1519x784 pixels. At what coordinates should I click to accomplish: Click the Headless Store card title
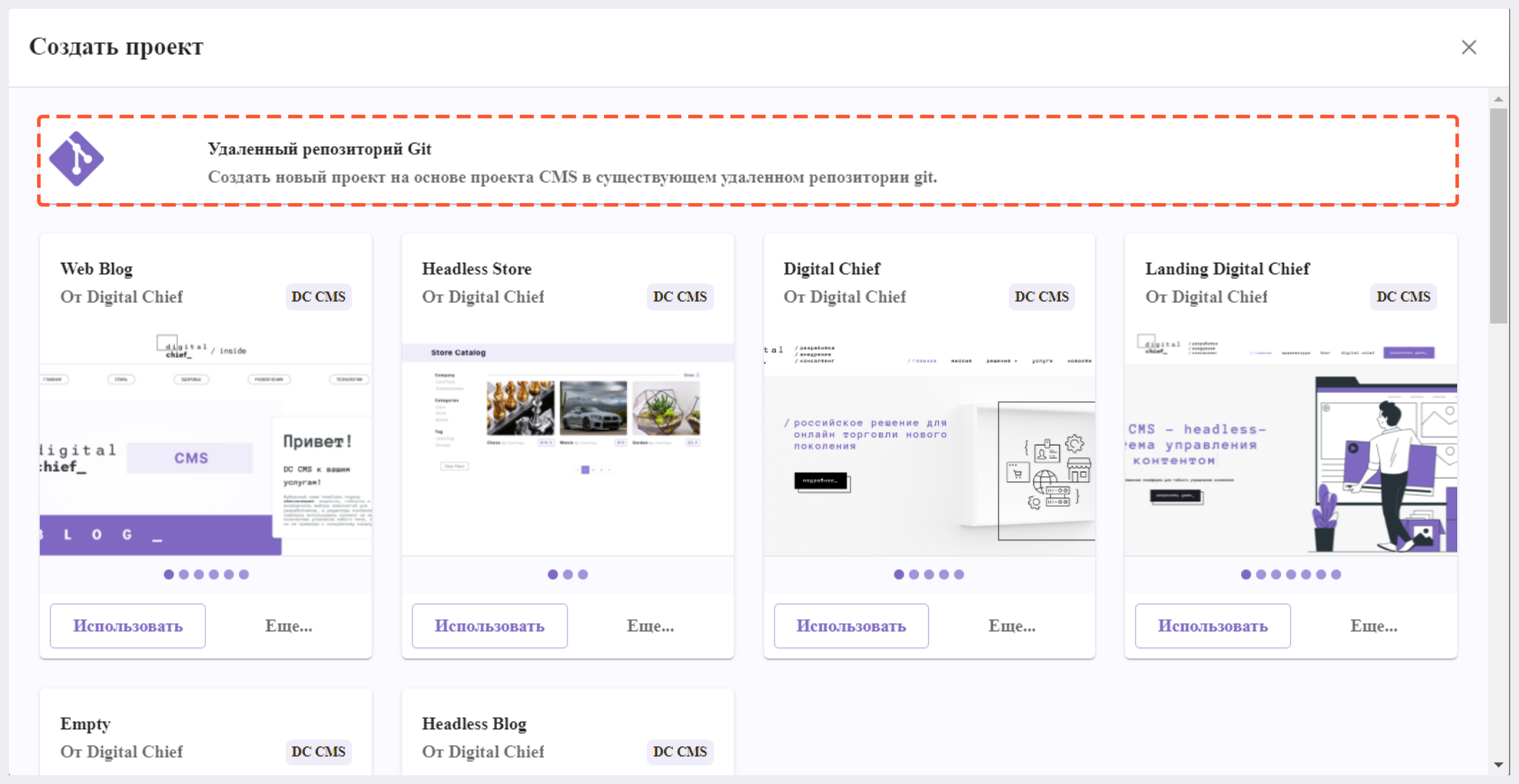[476, 269]
